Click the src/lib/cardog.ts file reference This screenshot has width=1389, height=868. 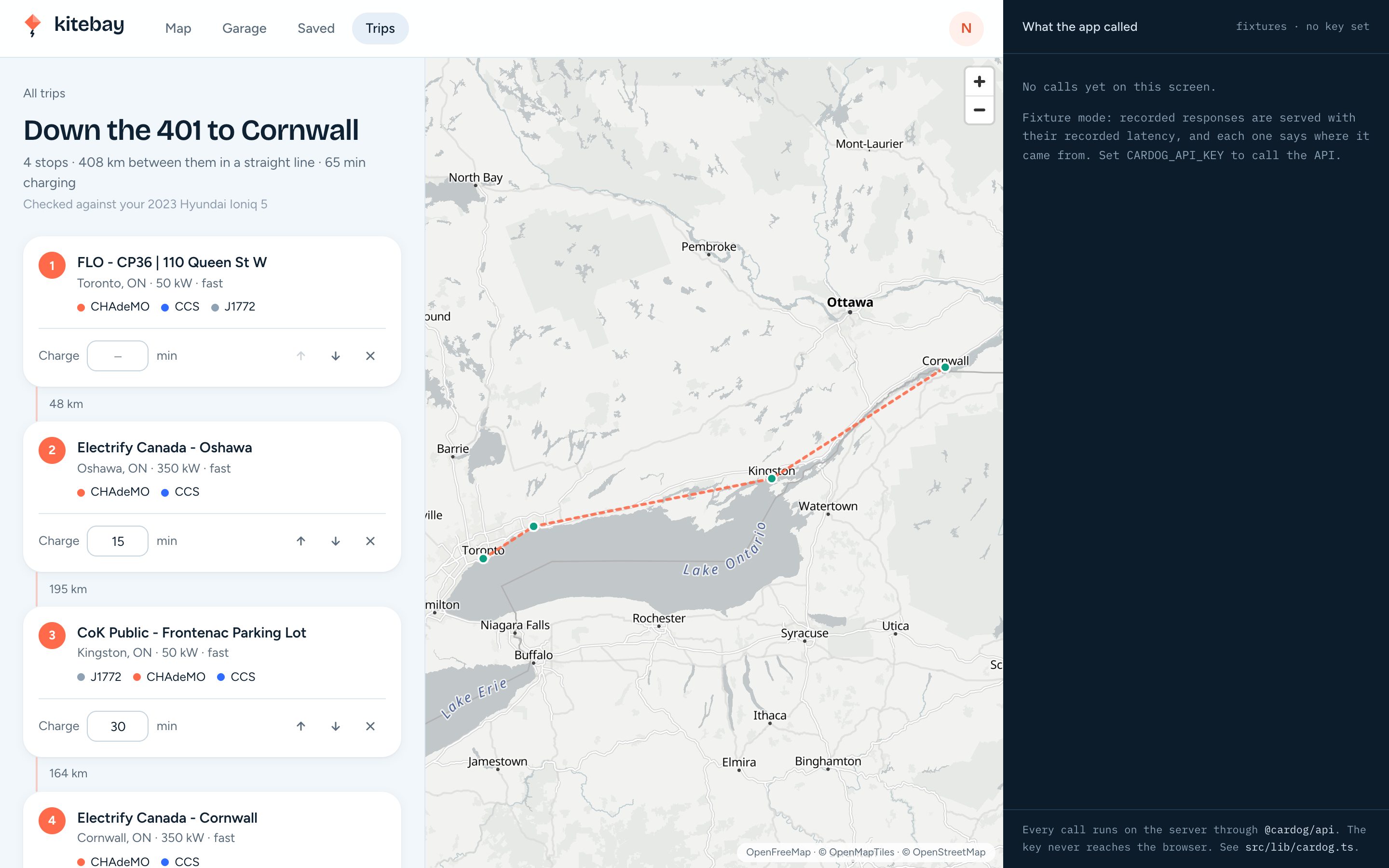tap(1299, 847)
